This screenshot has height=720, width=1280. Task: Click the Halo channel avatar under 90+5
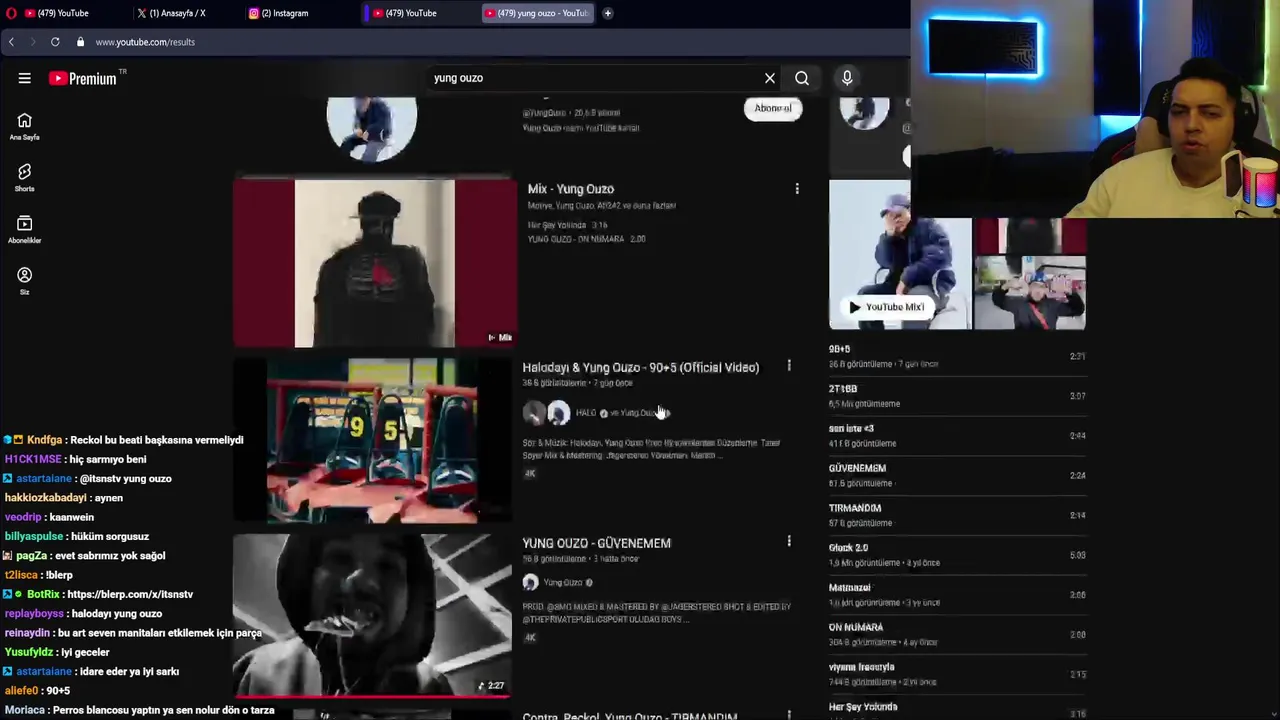[534, 412]
